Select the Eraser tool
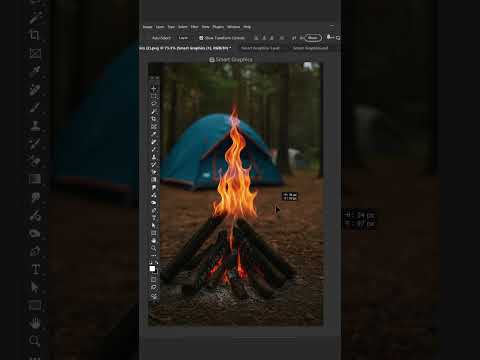This screenshot has height=360, width=480. pyautogui.click(x=154, y=172)
